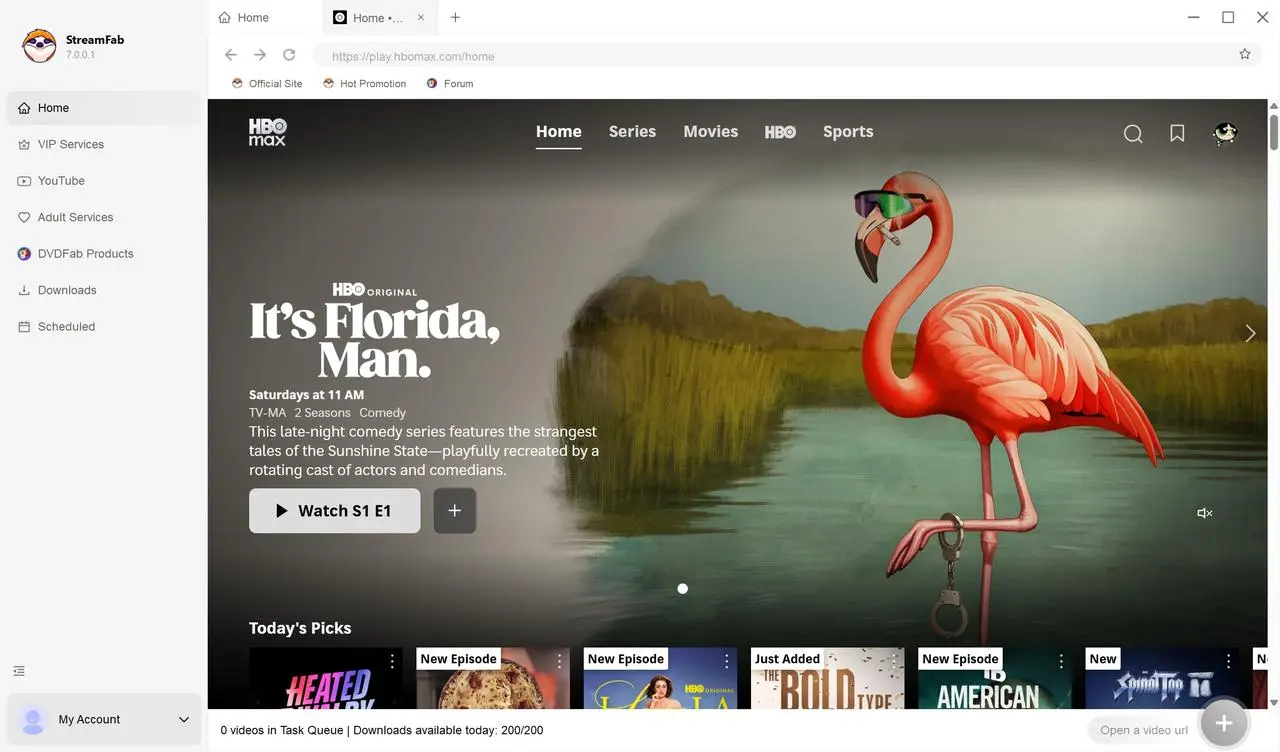1280x752 pixels.
Task: Open the Official Site bookmark
Action: pos(267,84)
